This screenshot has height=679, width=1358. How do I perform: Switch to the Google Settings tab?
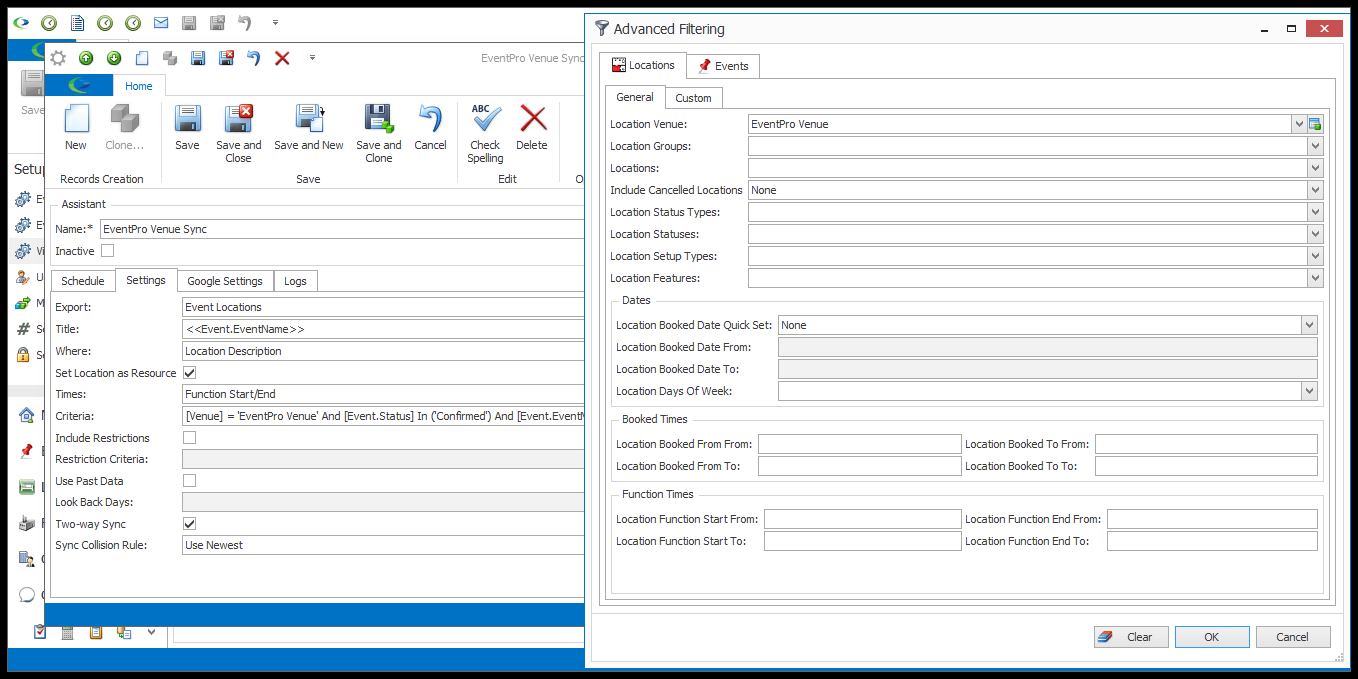tap(225, 281)
